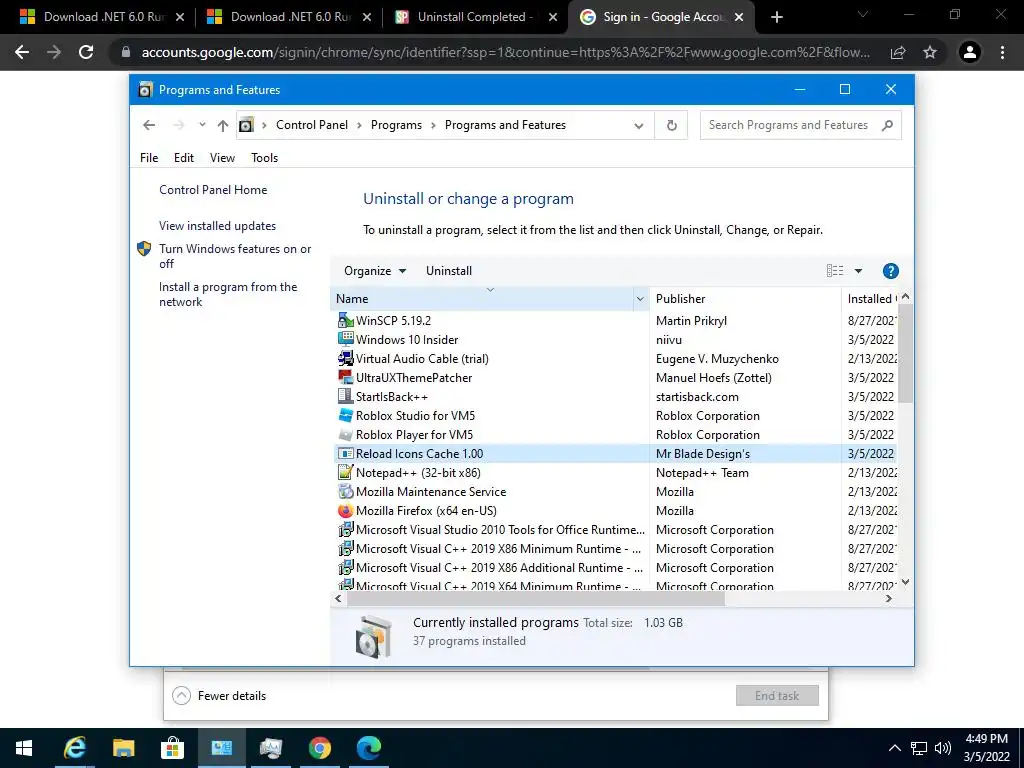Open the Organize dropdown
1024x768 pixels.
coord(375,271)
